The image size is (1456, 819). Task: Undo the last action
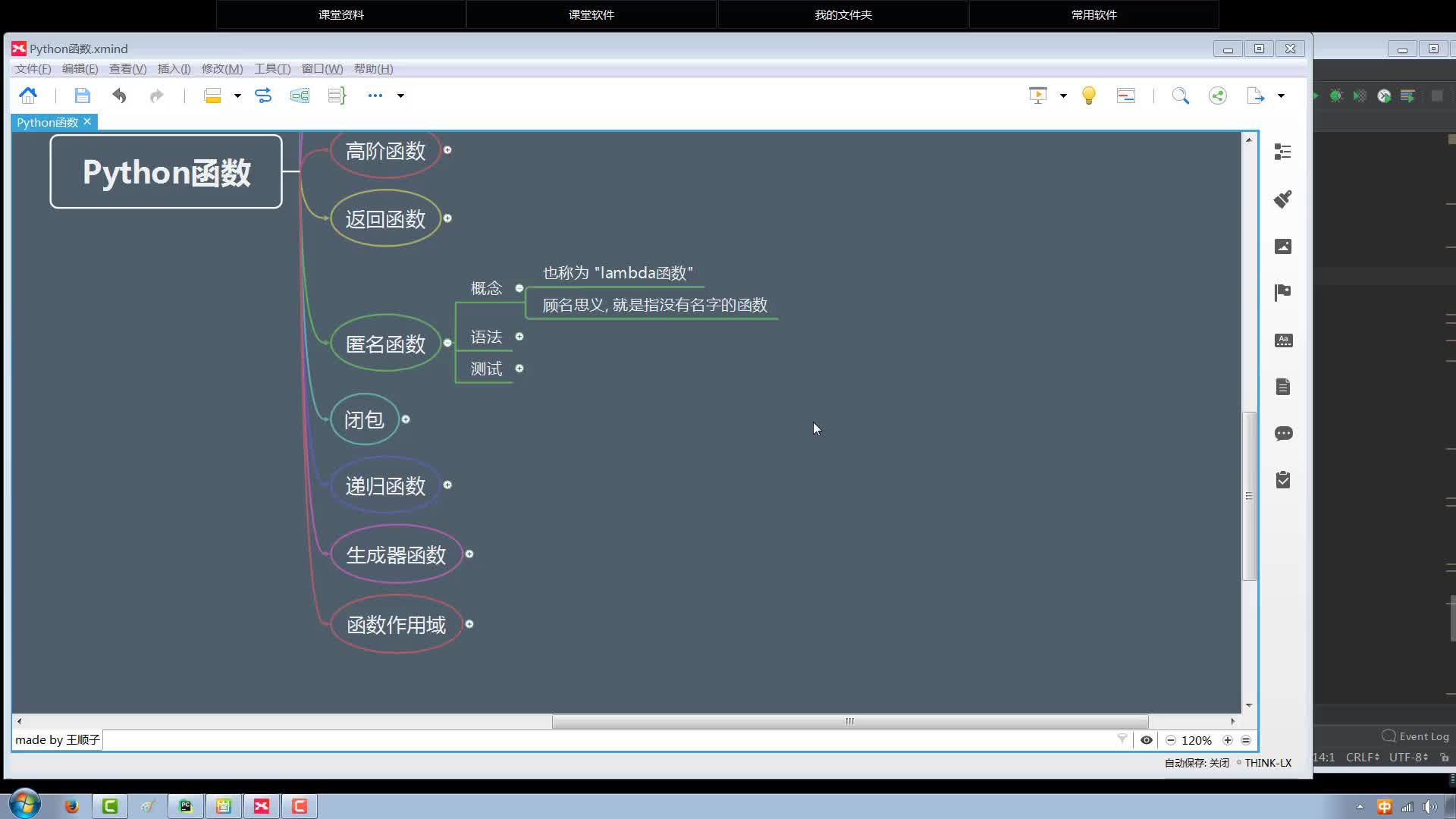119,96
